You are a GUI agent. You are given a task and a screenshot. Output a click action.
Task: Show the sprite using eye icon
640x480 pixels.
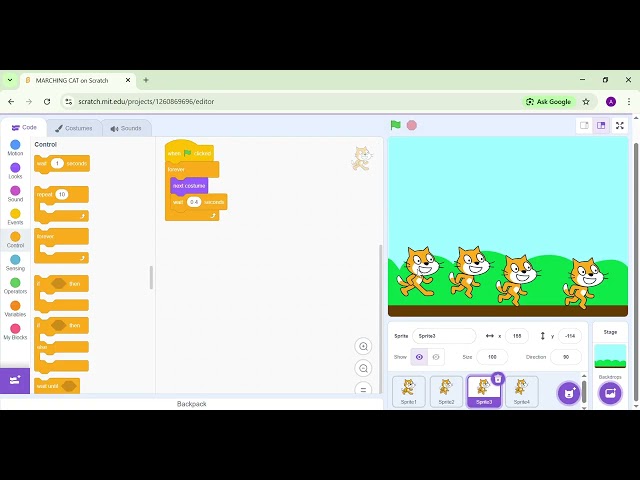(419, 357)
